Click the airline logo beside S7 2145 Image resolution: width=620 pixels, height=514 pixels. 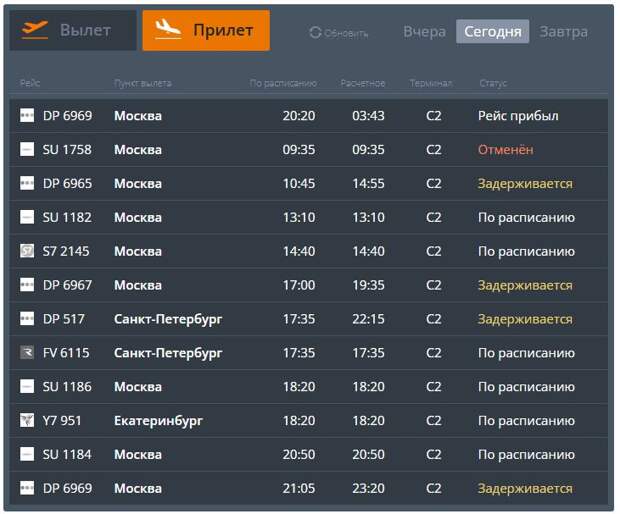pos(27,251)
